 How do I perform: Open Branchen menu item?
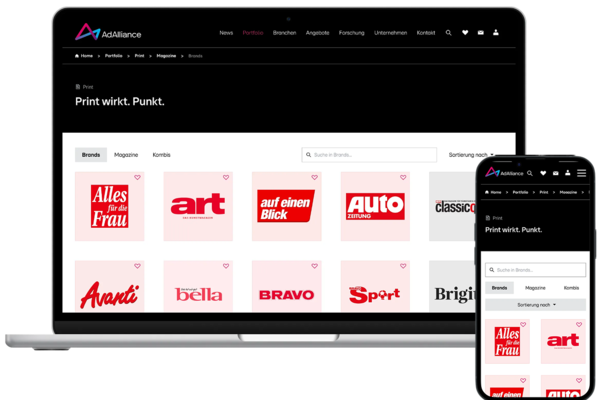click(x=284, y=33)
